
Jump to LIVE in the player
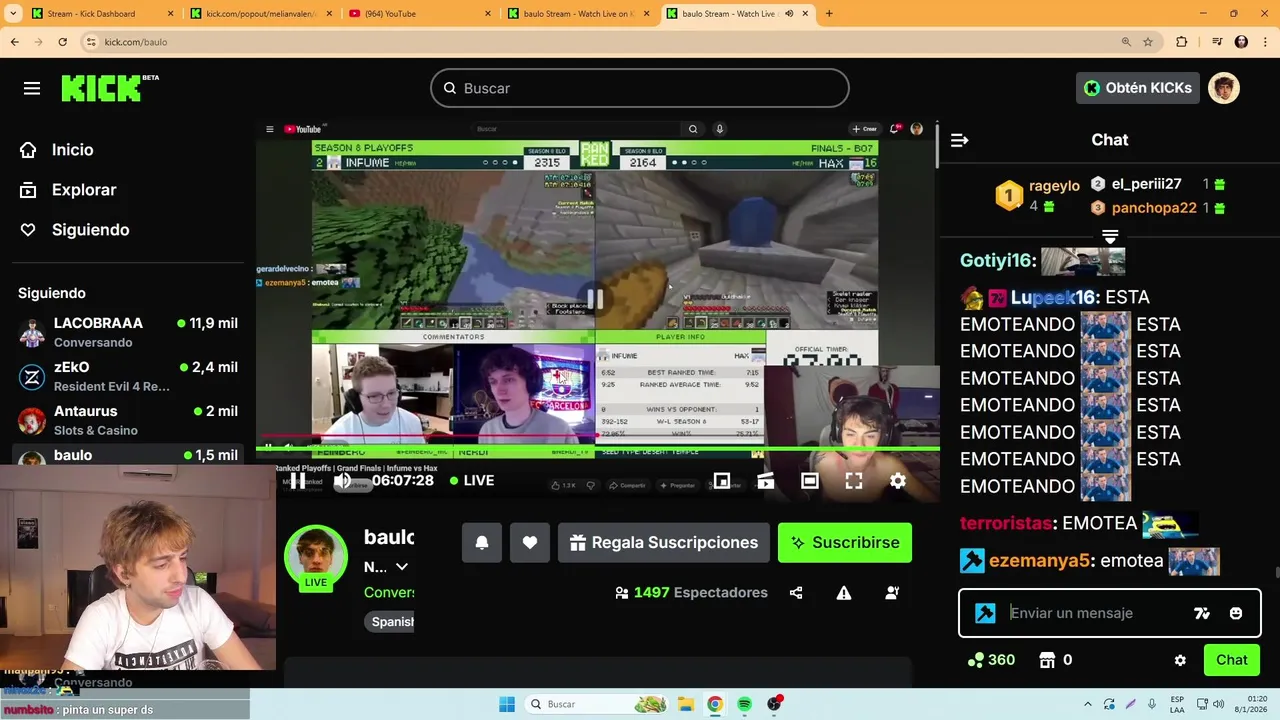coord(471,481)
